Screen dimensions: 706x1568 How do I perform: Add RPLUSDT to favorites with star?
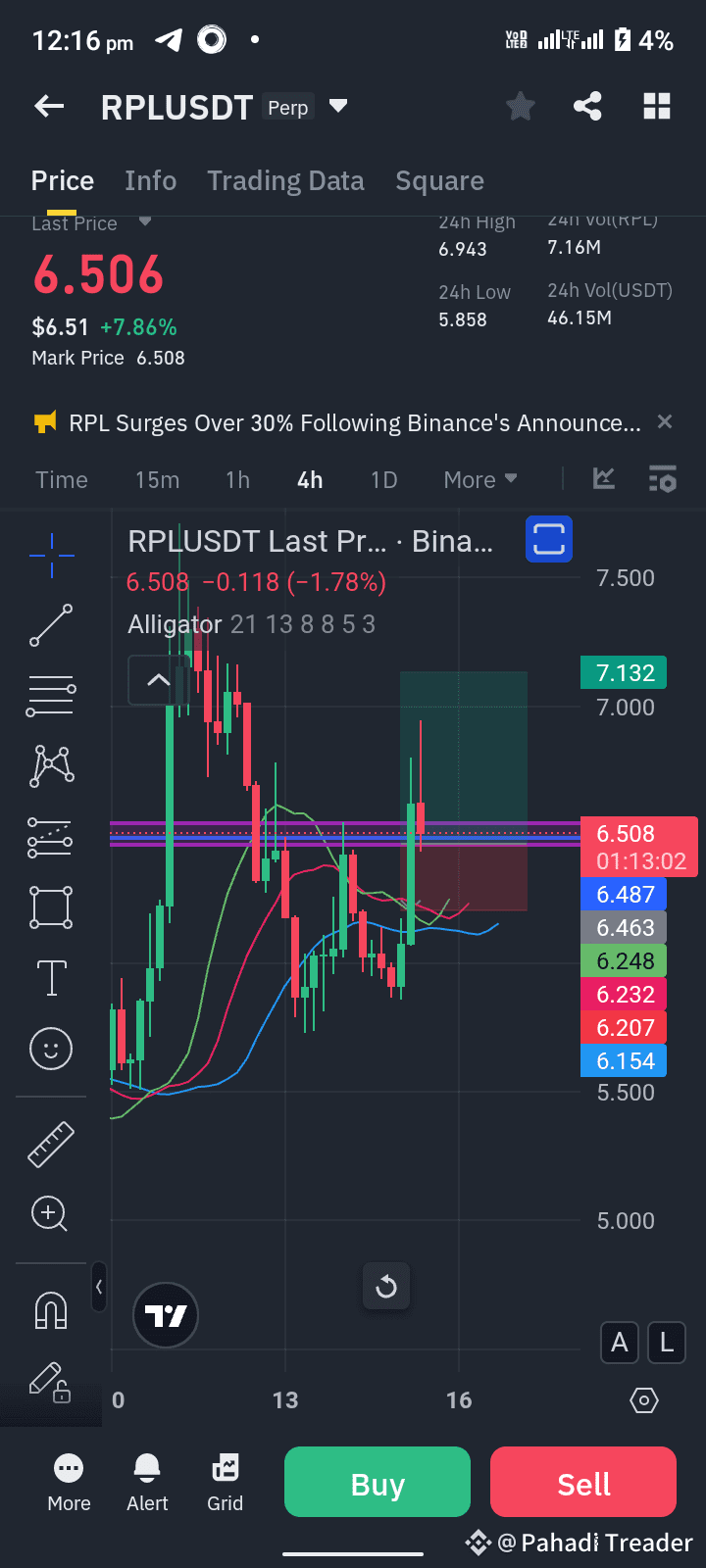click(520, 106)
